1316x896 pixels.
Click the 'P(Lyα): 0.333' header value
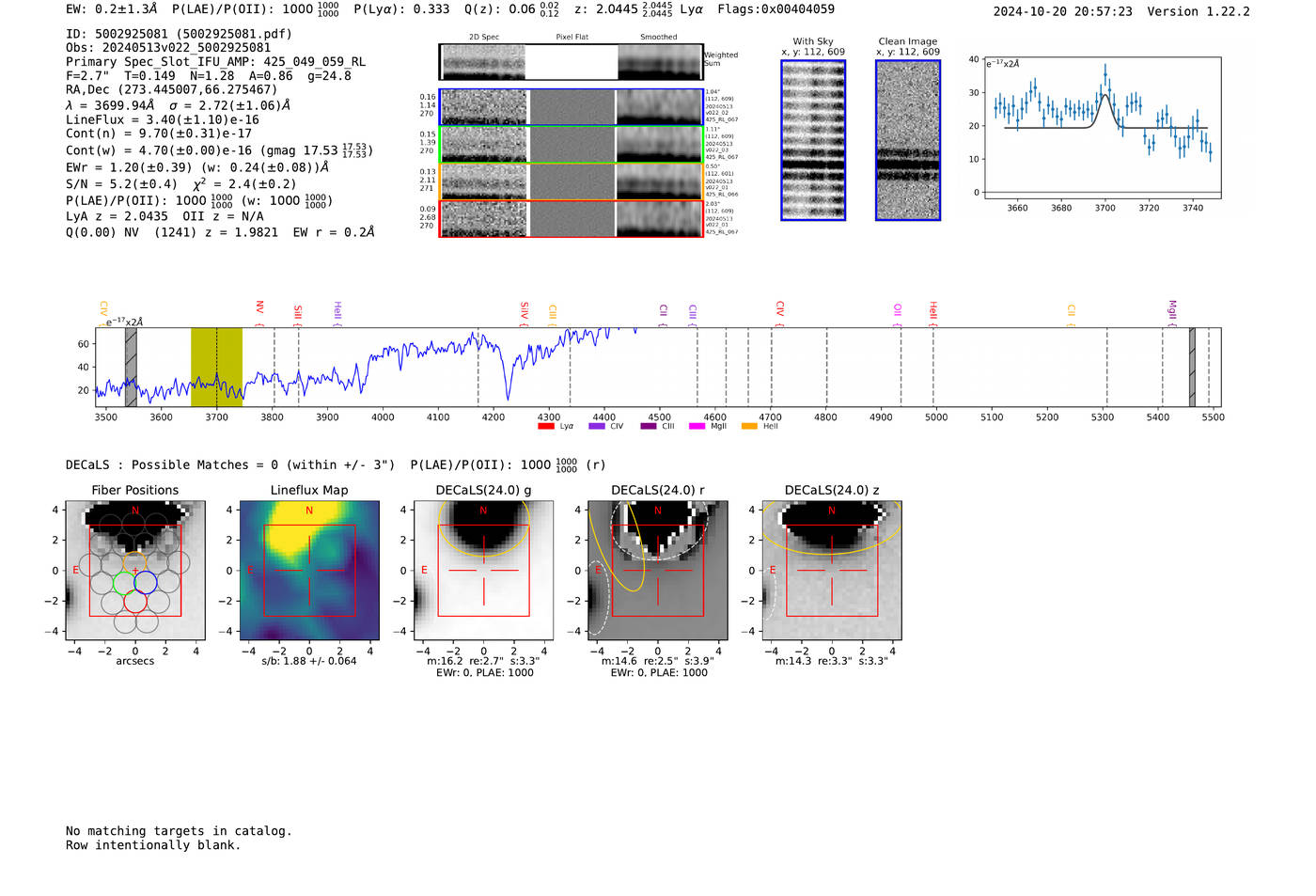[401, 9]
